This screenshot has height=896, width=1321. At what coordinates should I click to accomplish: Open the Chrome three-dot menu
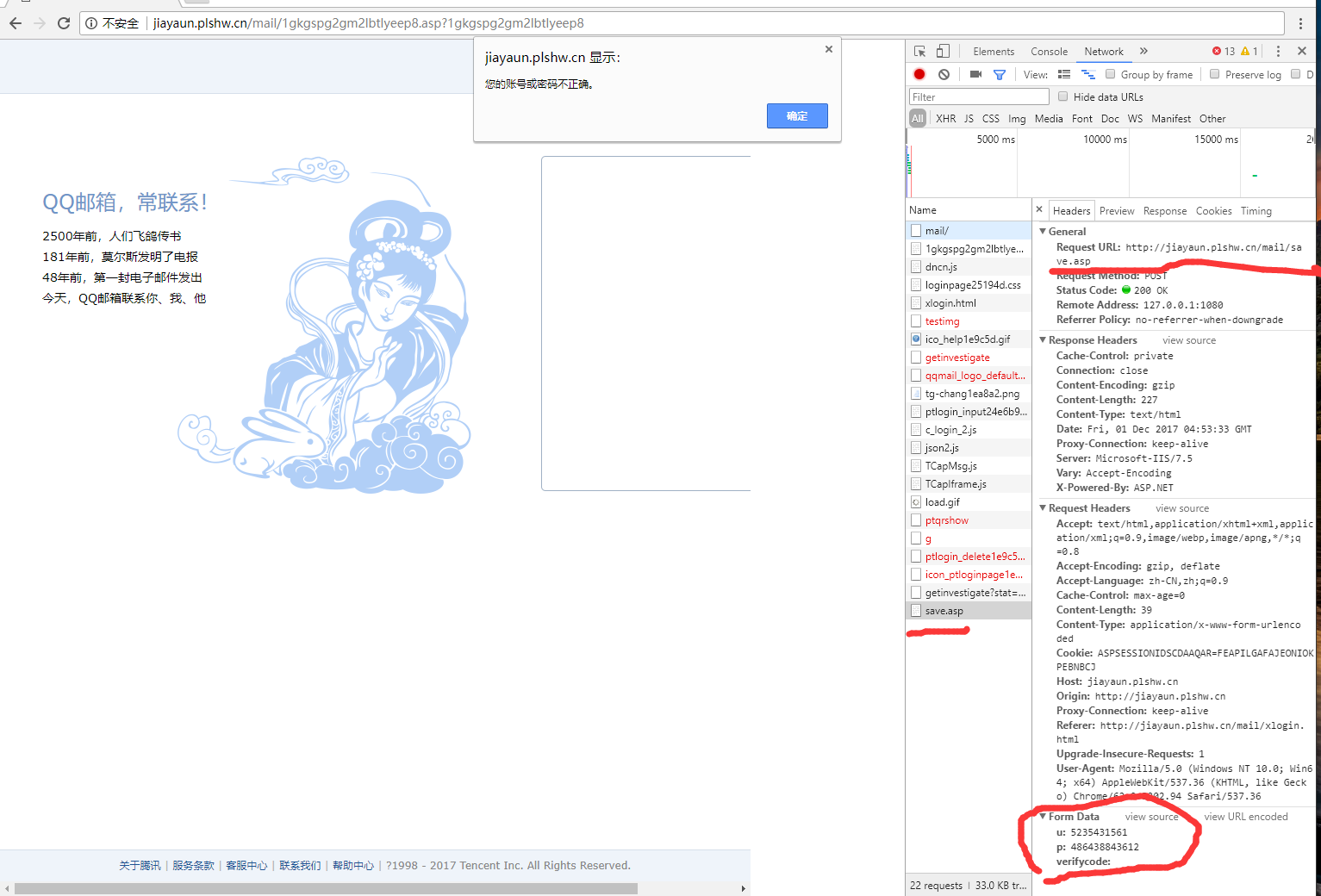pos(1301,23)
